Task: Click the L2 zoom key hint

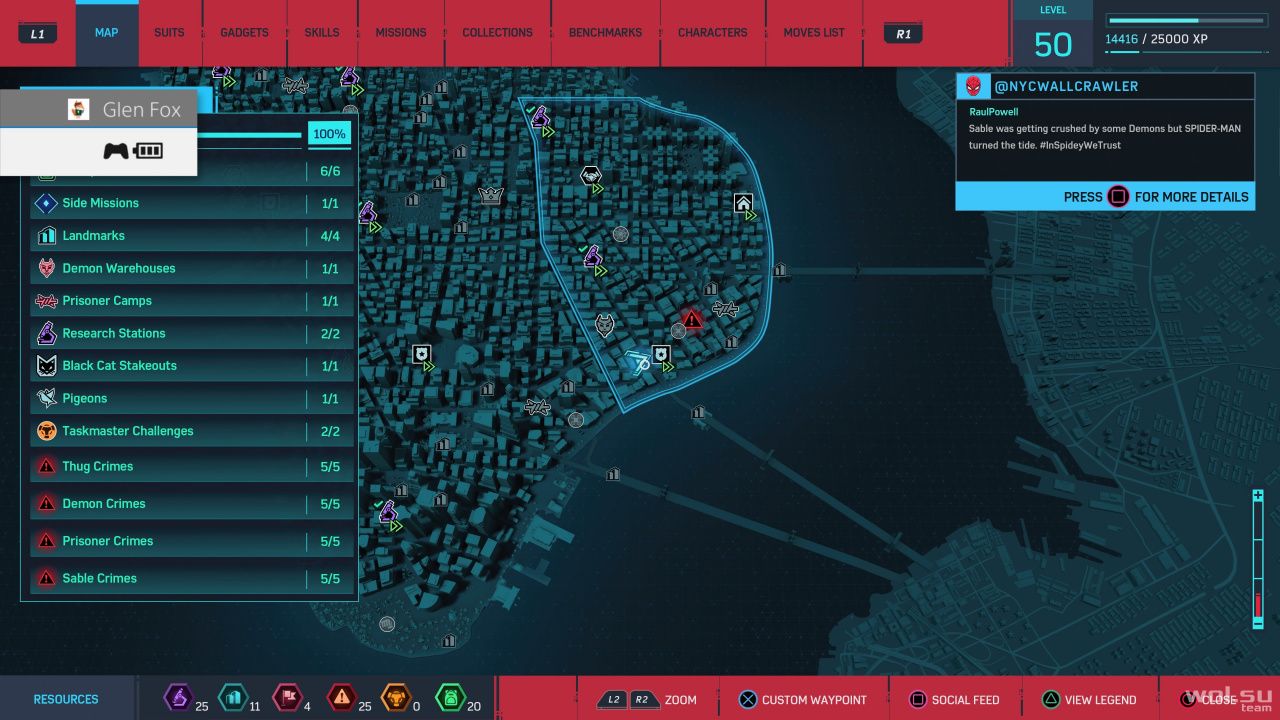Action: tap(612, 700)
